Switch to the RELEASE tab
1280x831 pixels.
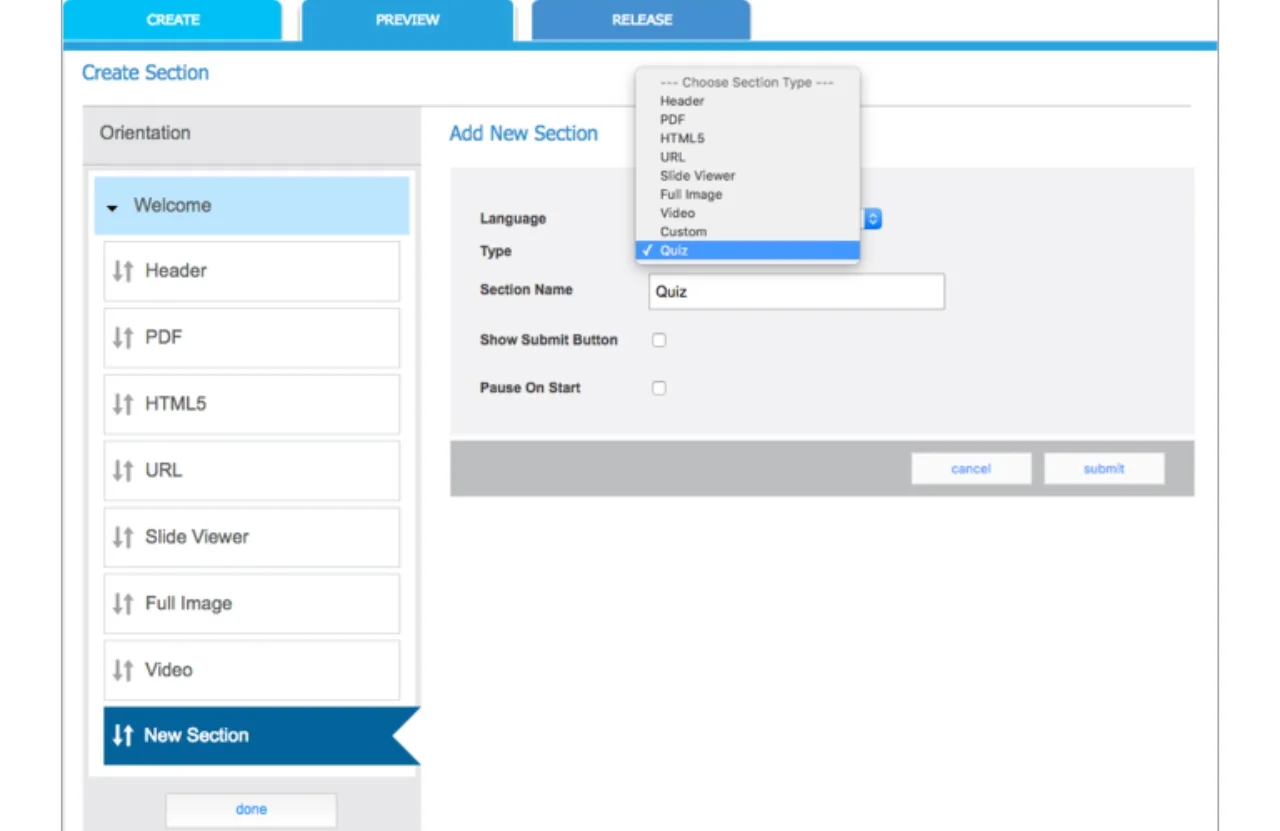(641, 20)
